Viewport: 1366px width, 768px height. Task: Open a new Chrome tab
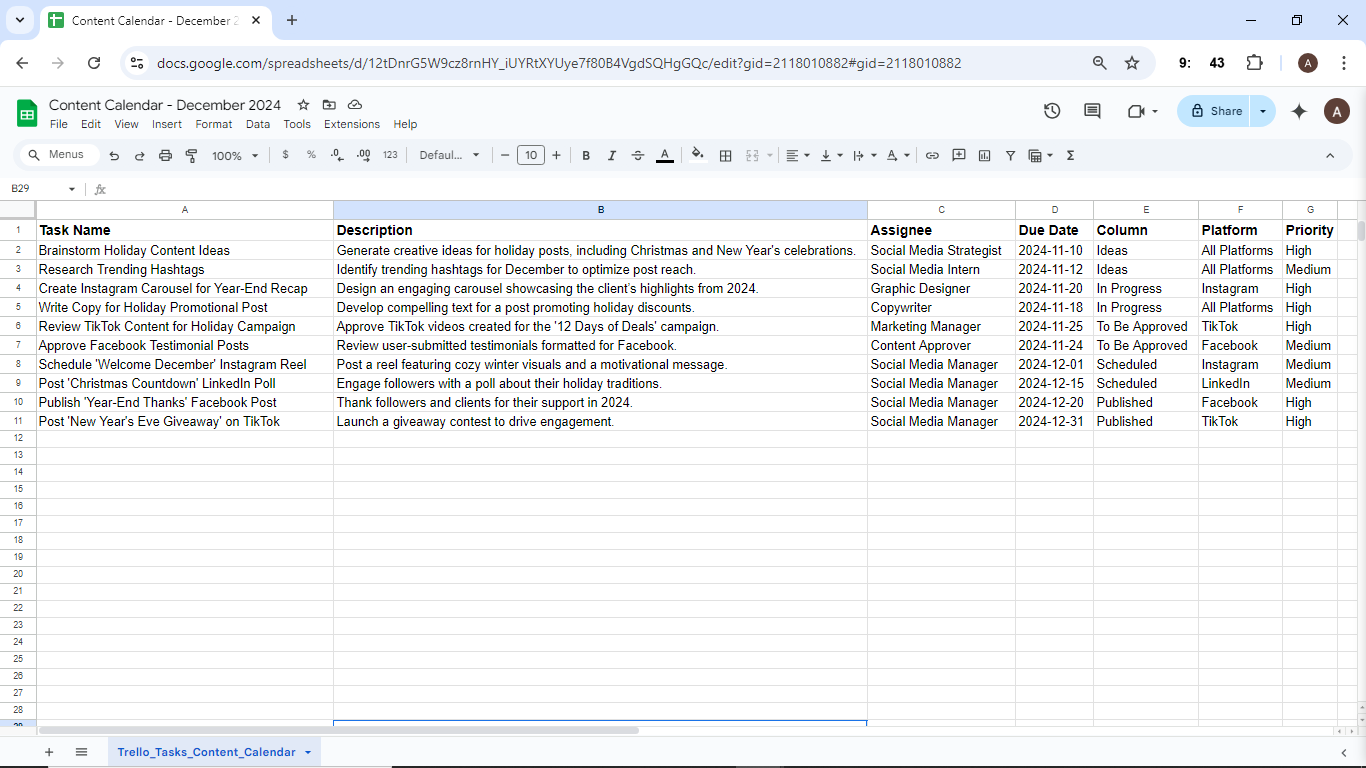[292, 20]
